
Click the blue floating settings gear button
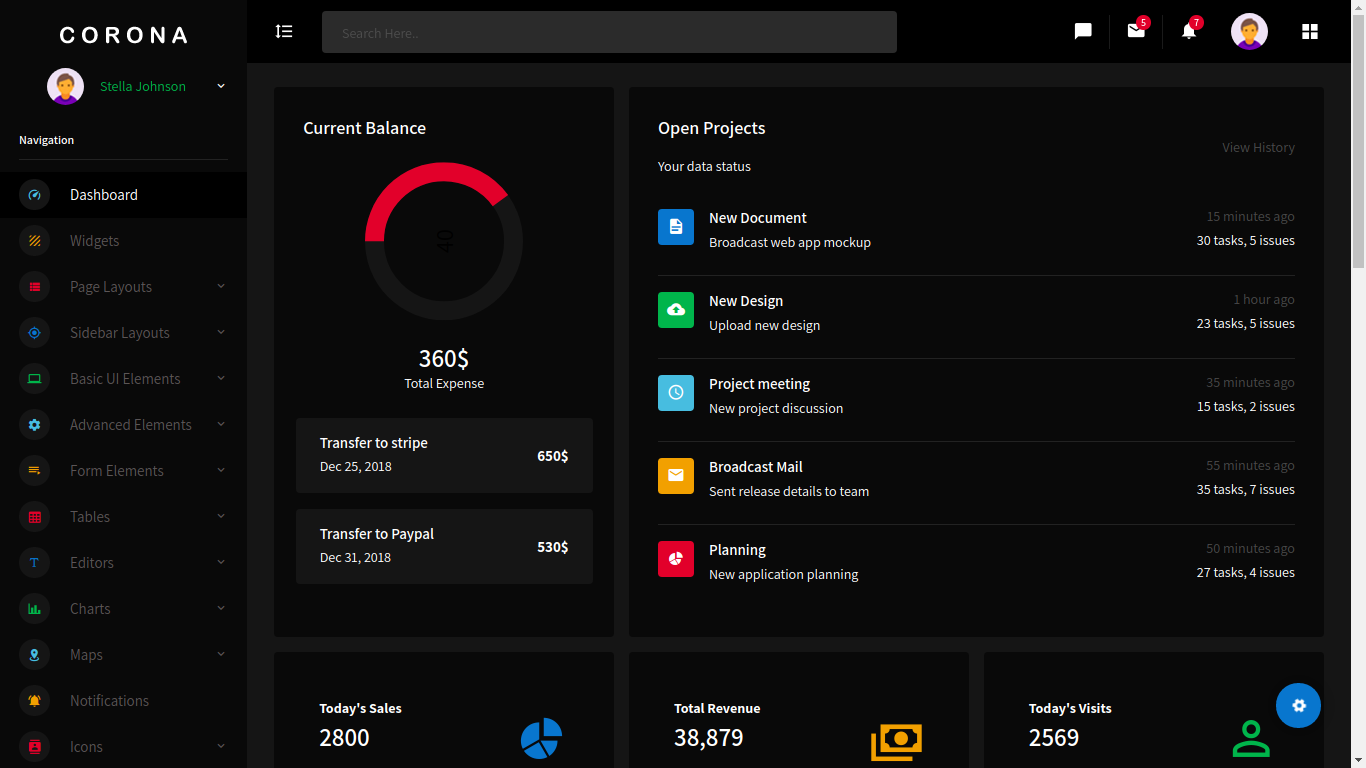click(1298, 705)
